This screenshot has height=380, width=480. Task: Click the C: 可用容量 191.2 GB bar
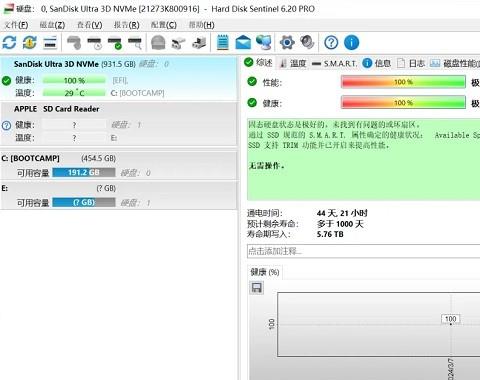pyautogui.click(x=84, y=172)
